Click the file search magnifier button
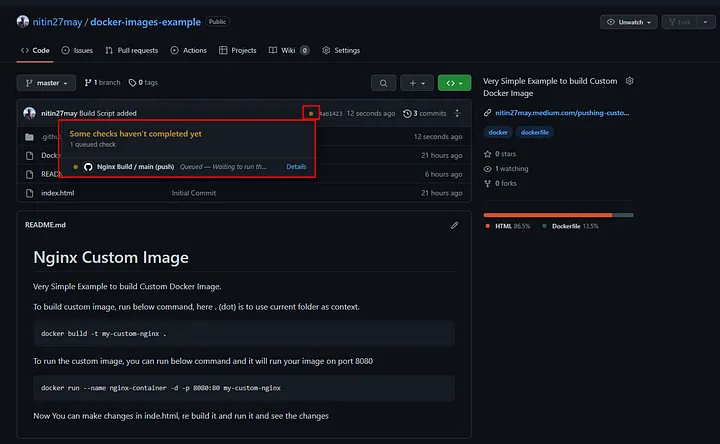Viewport: 720px width, 444px height. click(x=383, y=83)
